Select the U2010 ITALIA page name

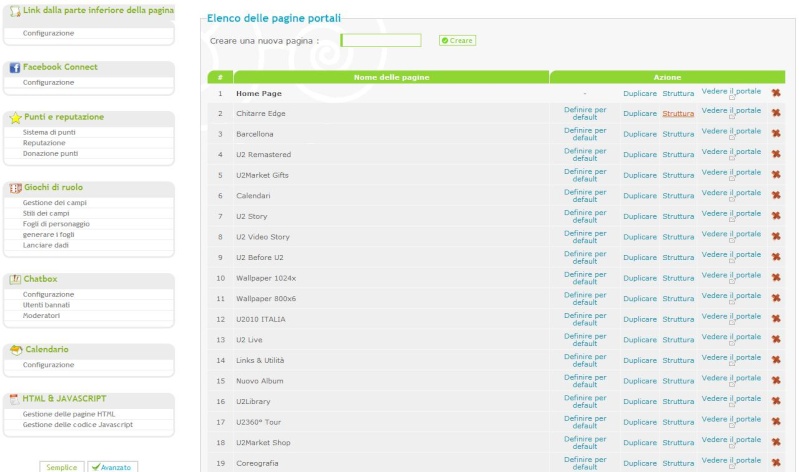[x=260, y=319]
